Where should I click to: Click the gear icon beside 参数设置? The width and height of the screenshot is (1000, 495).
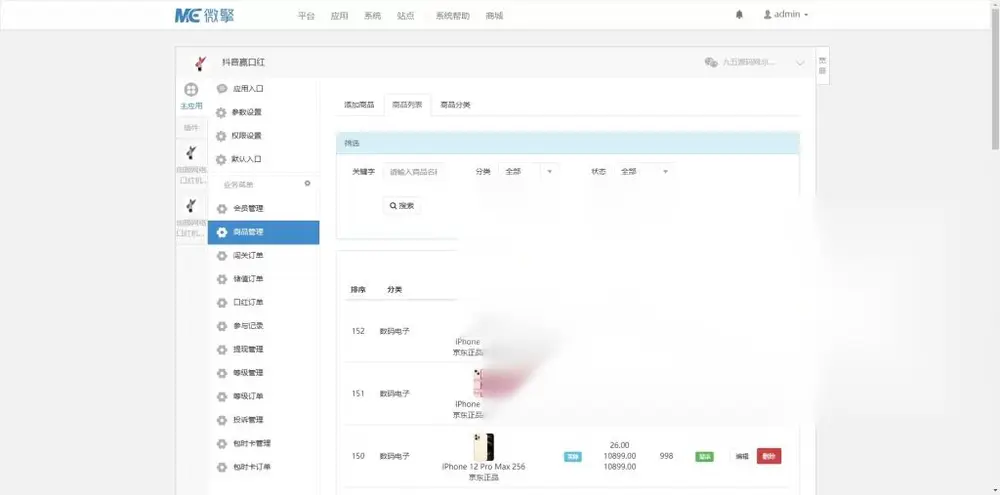pos(221,113)
